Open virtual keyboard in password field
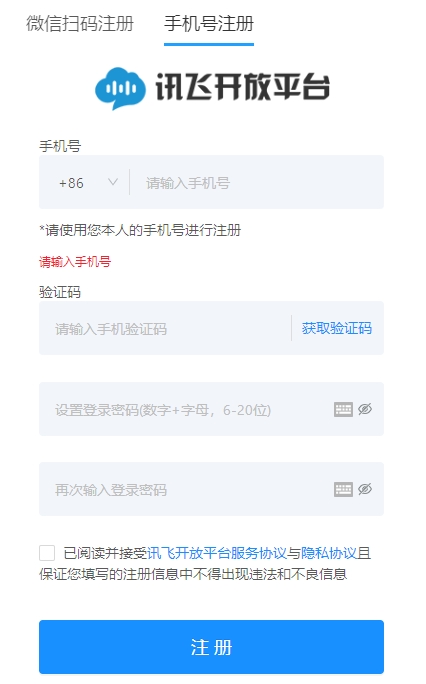The height and width of the screenshot is (684, 426). [343, 410]
